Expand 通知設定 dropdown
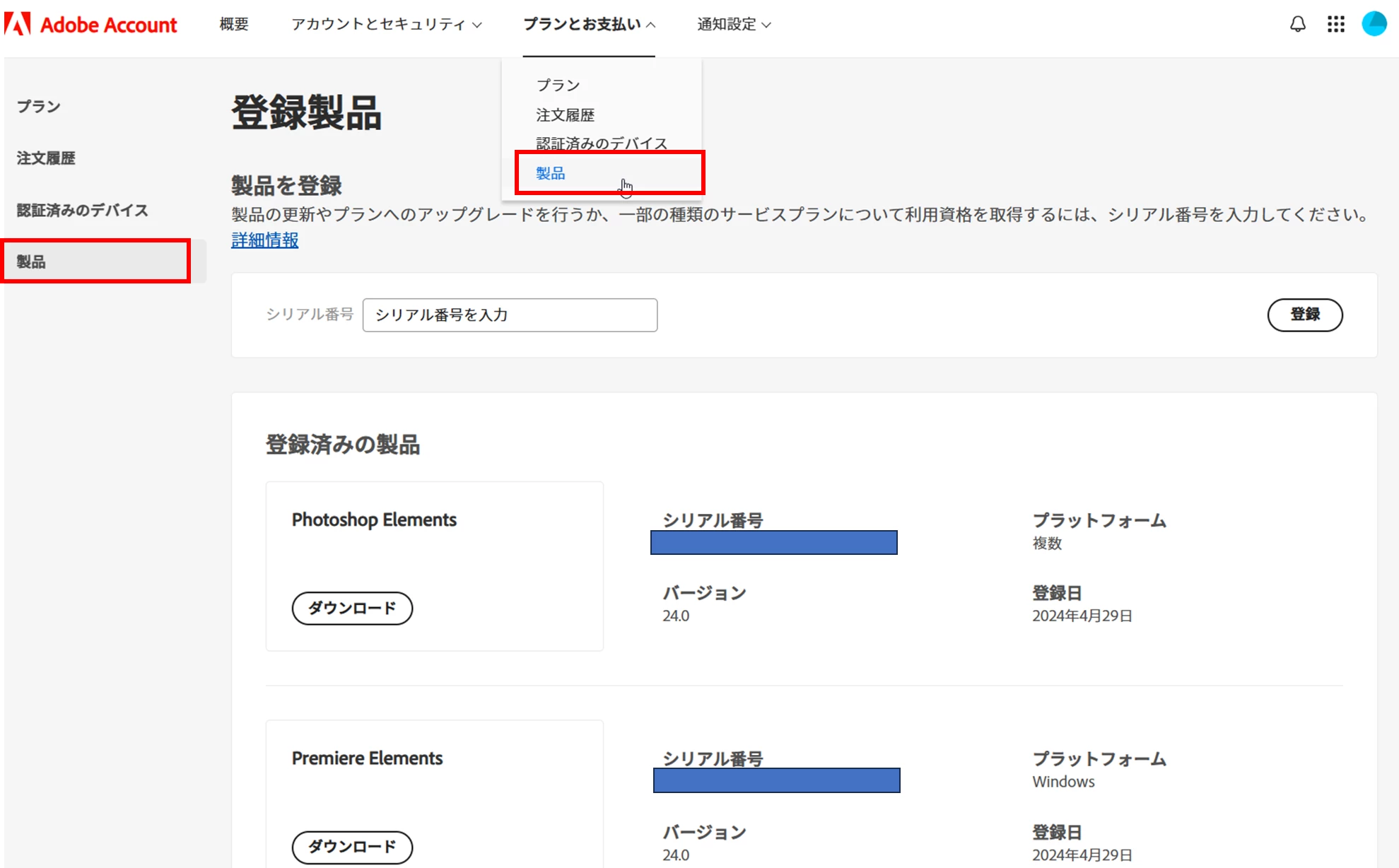 click(x=733, y=24)
